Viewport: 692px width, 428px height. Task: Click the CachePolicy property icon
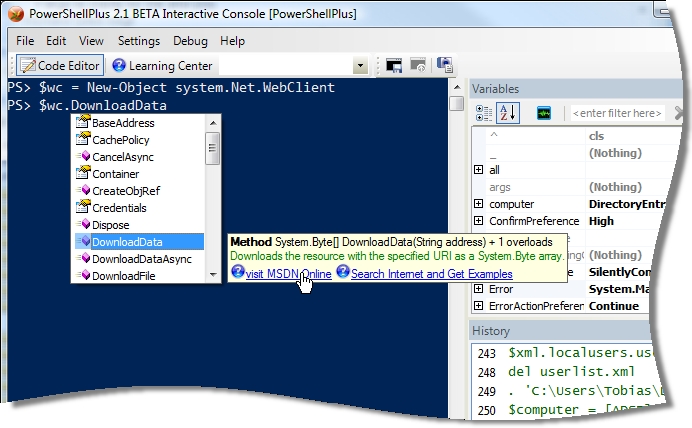point(83,139)
